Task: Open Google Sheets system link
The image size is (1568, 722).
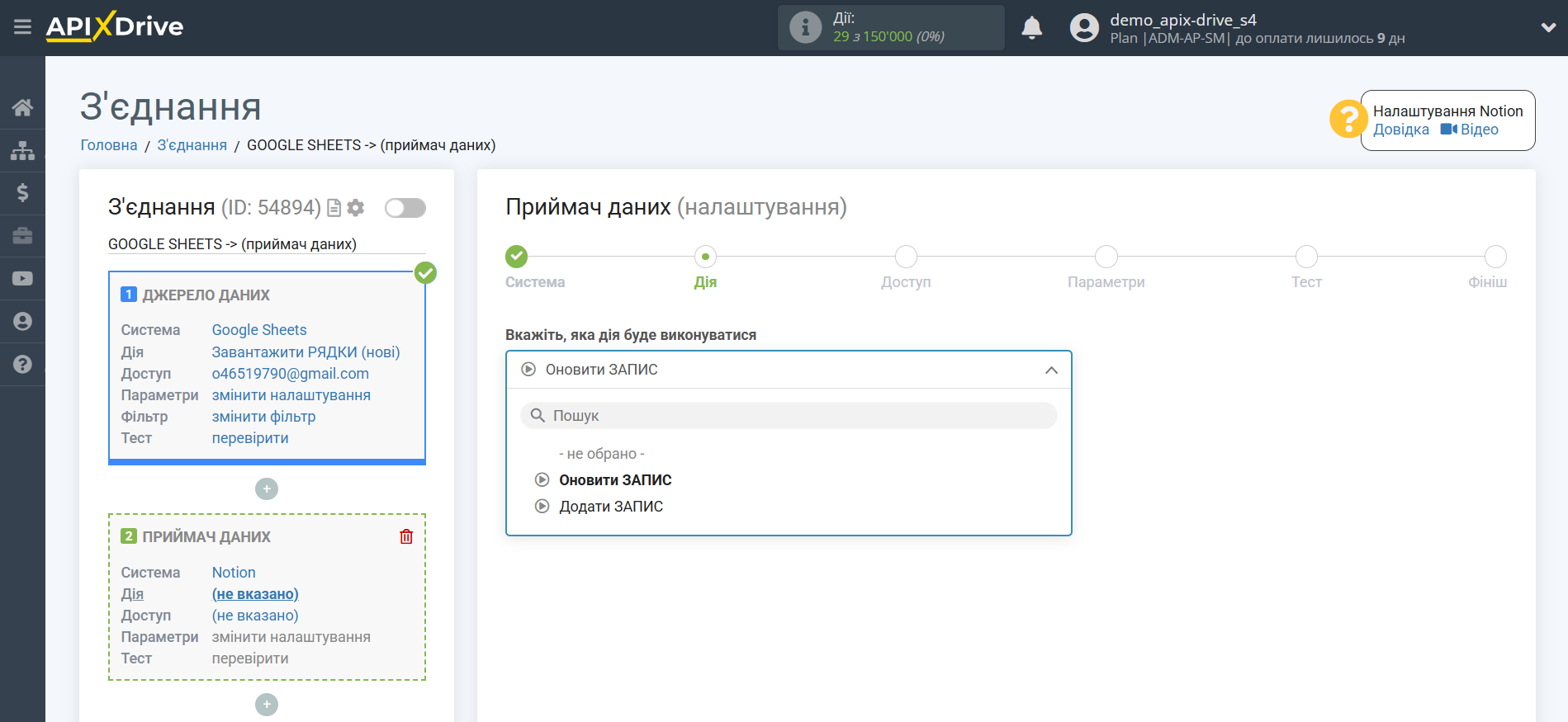Action: pyautogui.click(x=259, y=330)
